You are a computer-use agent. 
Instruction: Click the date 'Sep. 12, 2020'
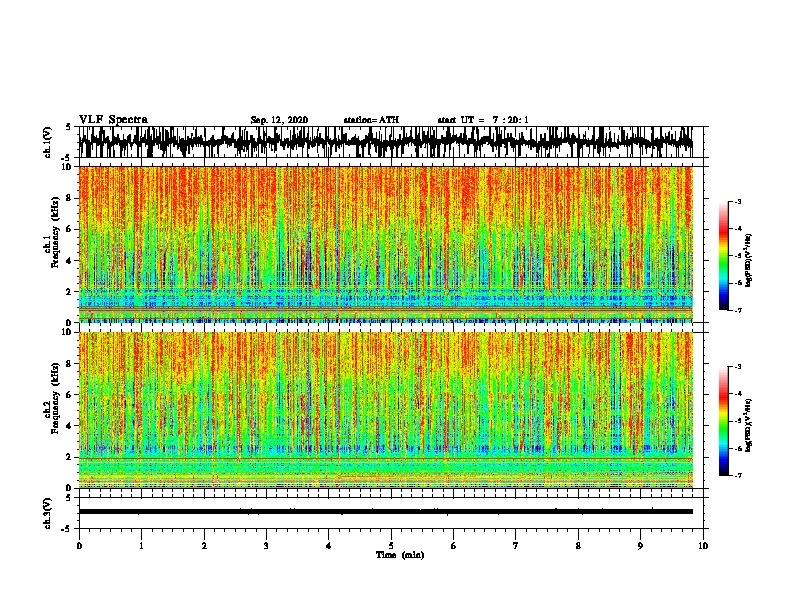[x=279, y=120]
